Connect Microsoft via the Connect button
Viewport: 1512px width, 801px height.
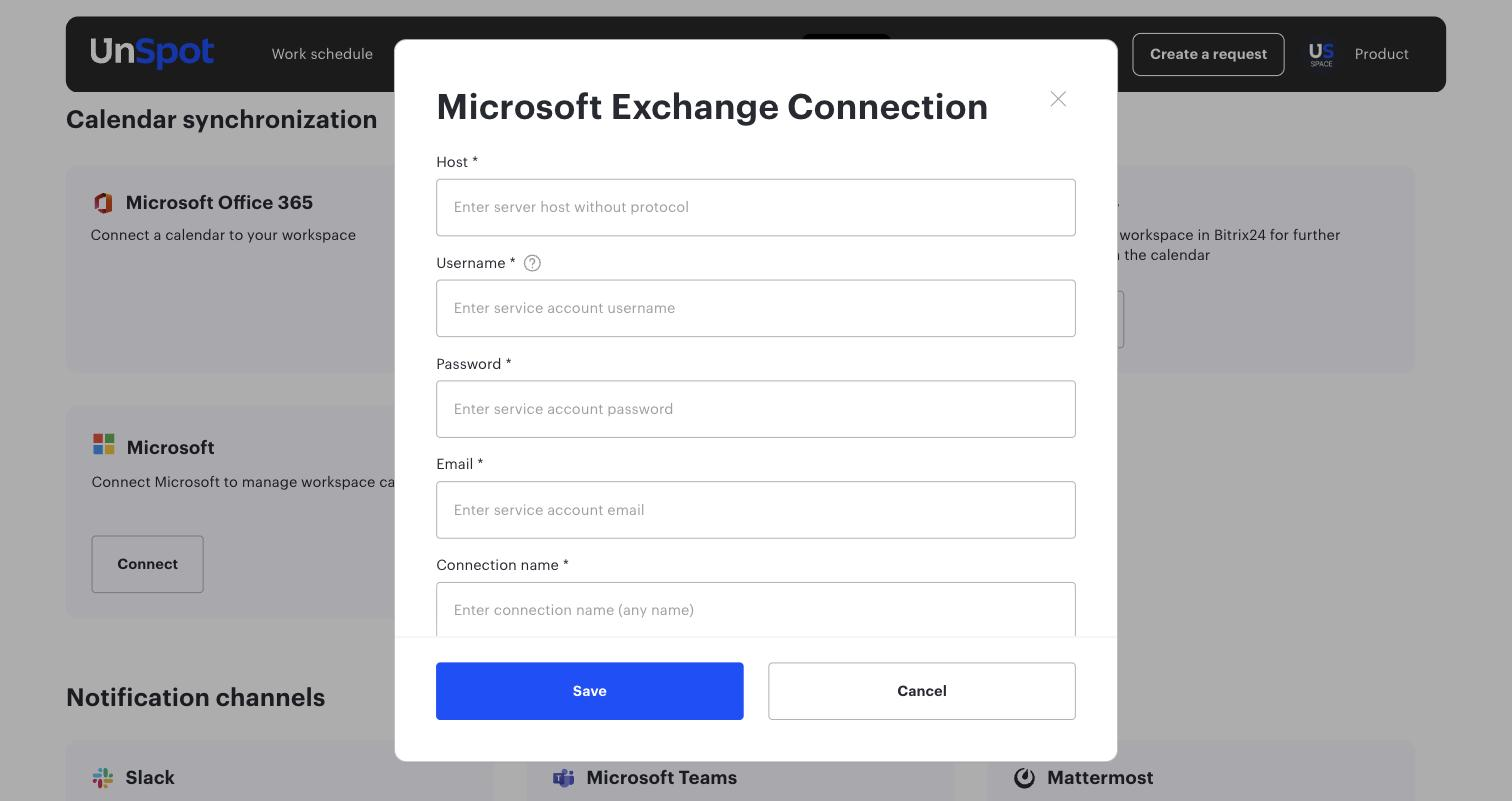coord(148,564)
